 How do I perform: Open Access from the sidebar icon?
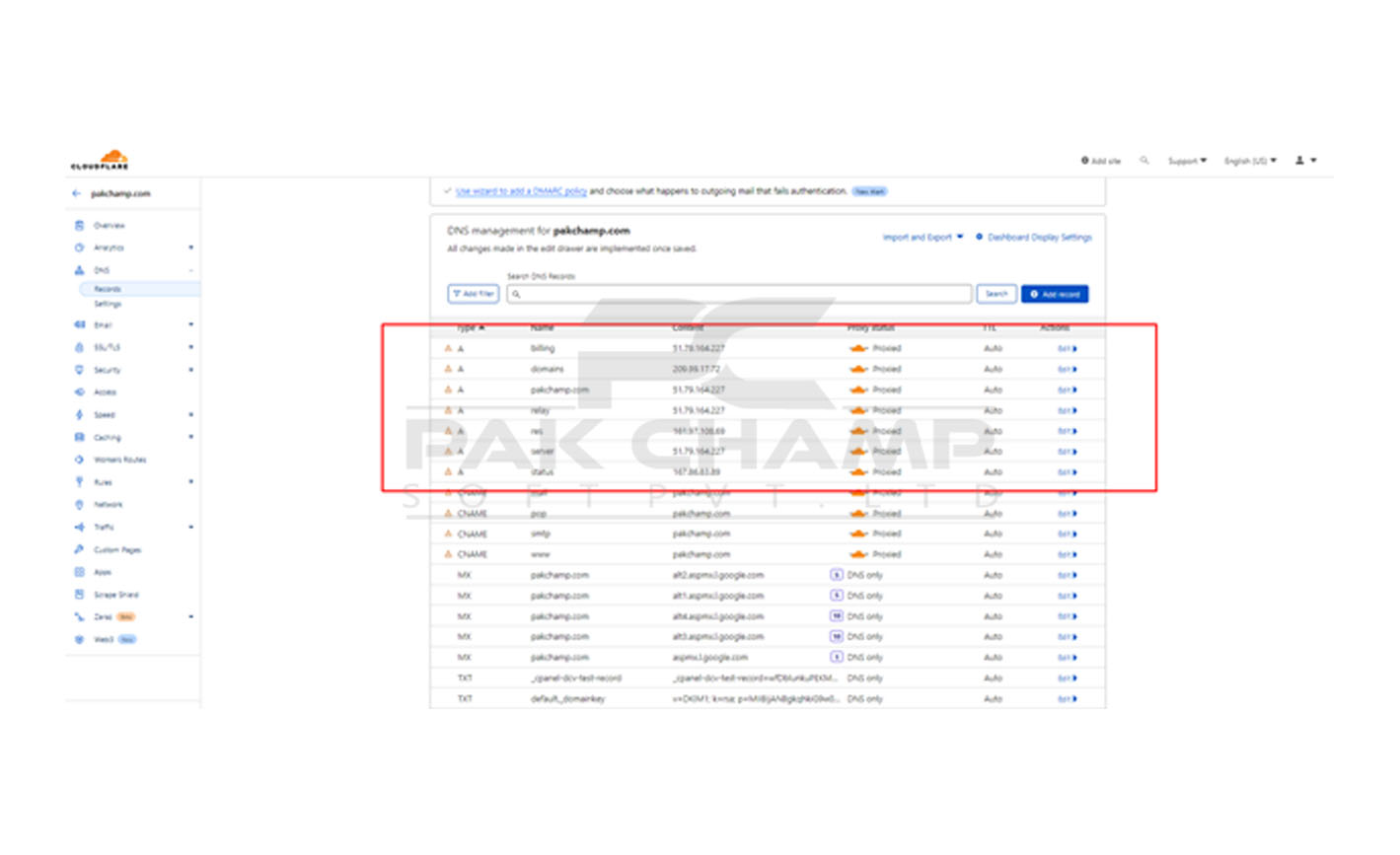[79, 392]
